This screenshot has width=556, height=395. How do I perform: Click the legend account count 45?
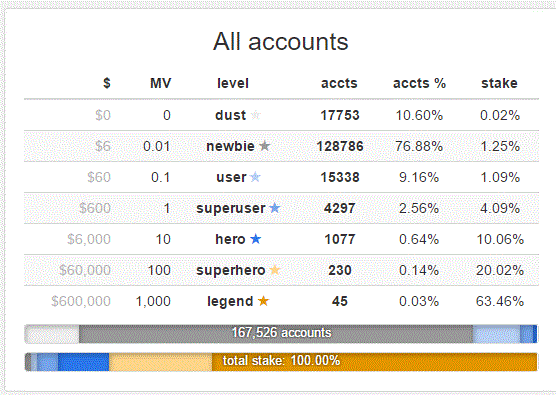click(340, 301)
